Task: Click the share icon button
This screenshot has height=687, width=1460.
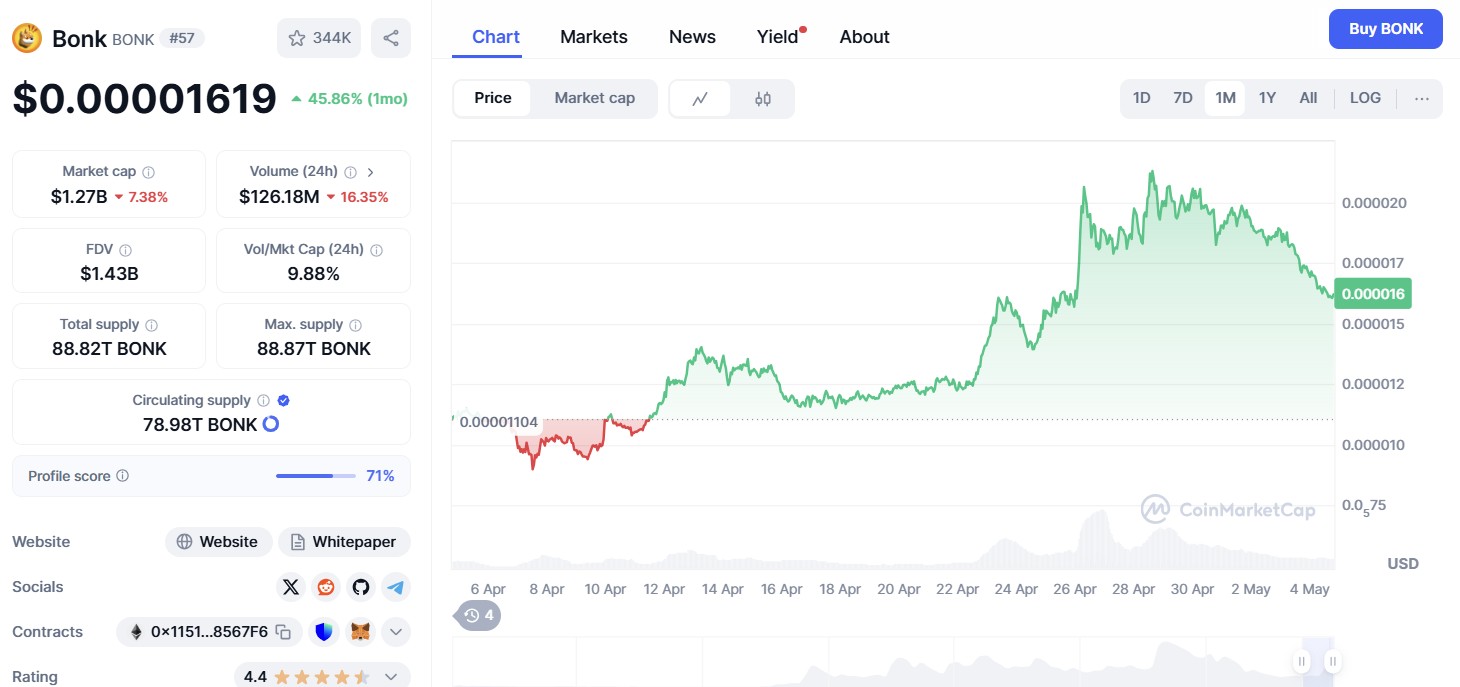Action: pyautogui.click(x=391, y=38)
